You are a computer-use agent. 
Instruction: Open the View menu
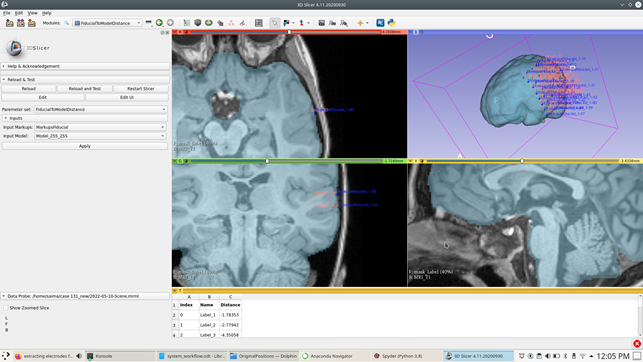click(32, 13)
